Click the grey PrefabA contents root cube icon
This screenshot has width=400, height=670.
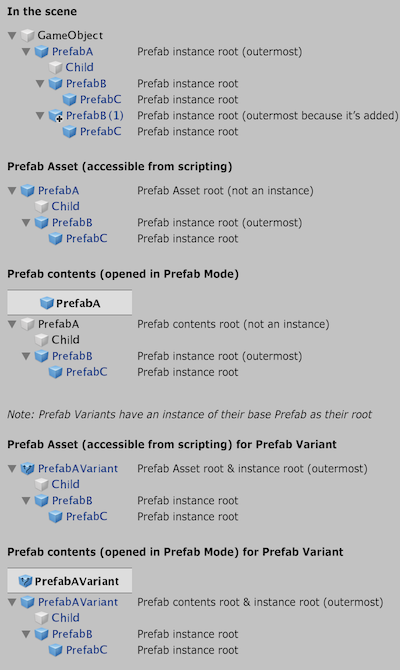pos(28,324)
